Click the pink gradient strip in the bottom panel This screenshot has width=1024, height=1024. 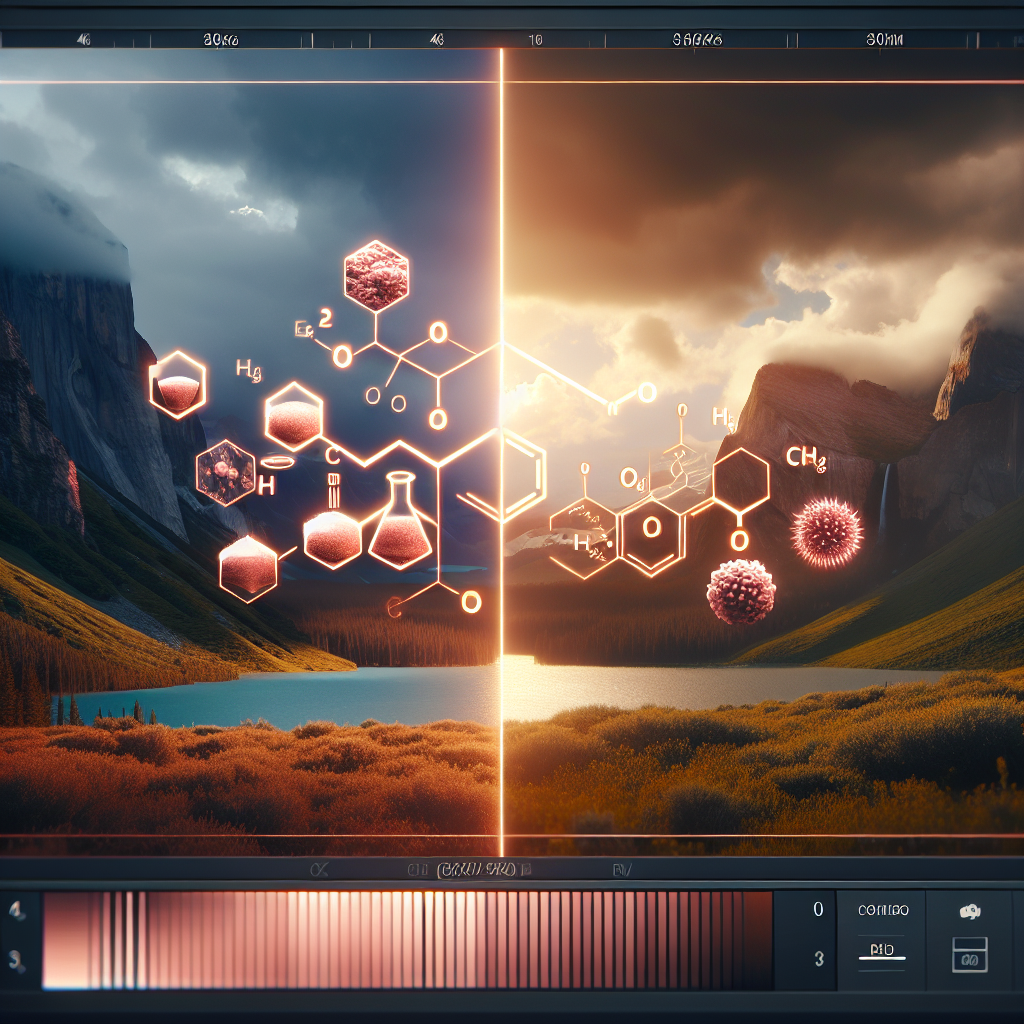pyautogui.click(x=408, y=940)
